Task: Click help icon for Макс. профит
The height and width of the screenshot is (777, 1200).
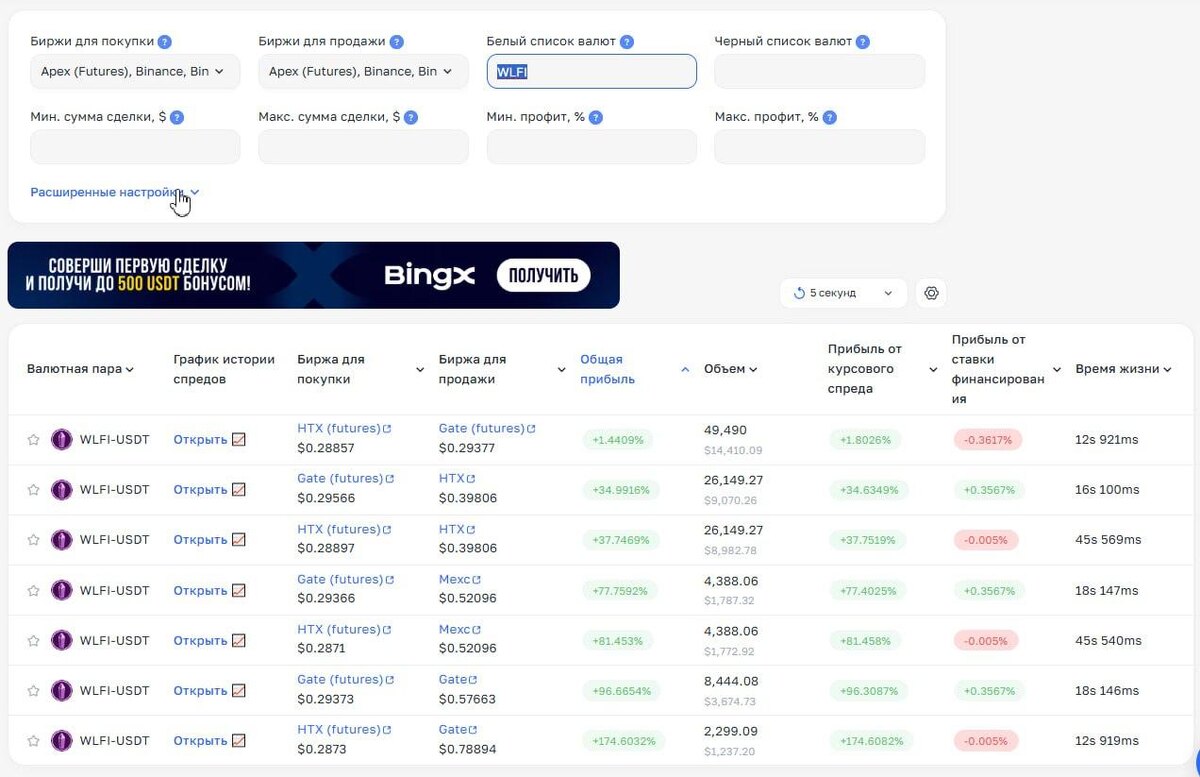Action: click(829, 117)
